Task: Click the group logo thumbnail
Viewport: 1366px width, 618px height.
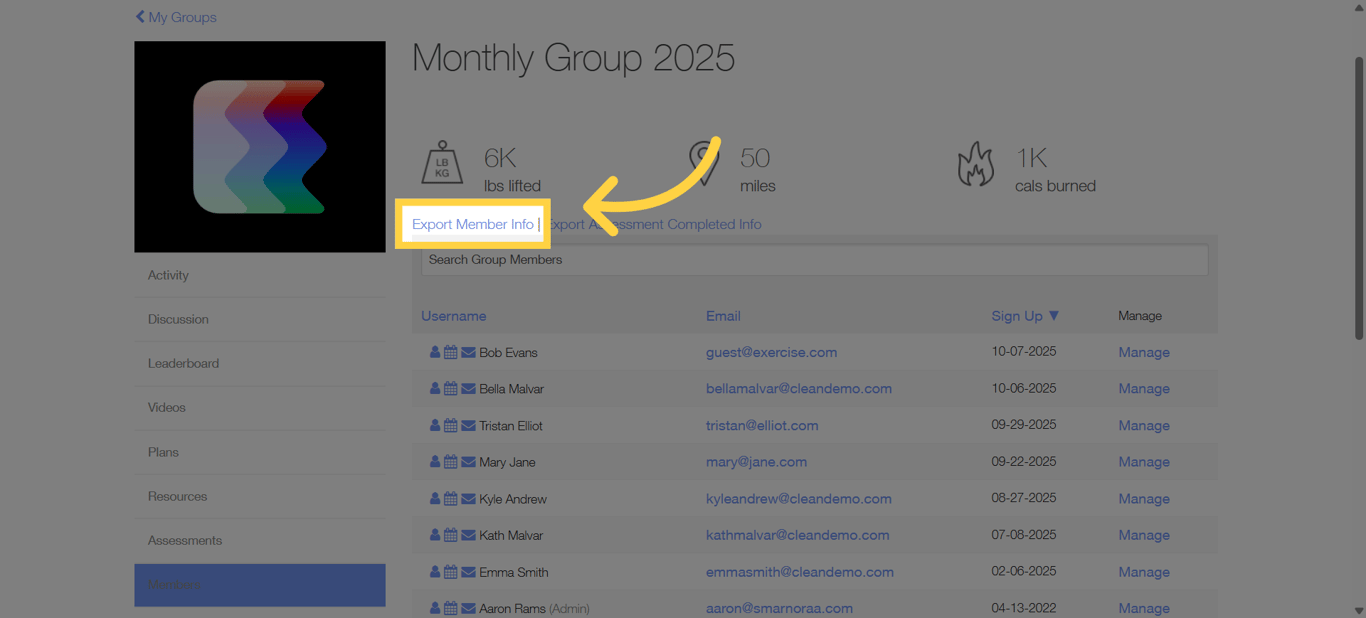Action: [259, 146]
